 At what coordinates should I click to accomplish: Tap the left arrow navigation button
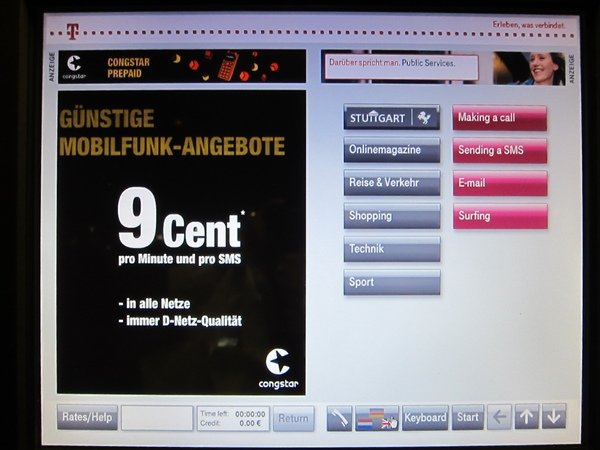499,417
